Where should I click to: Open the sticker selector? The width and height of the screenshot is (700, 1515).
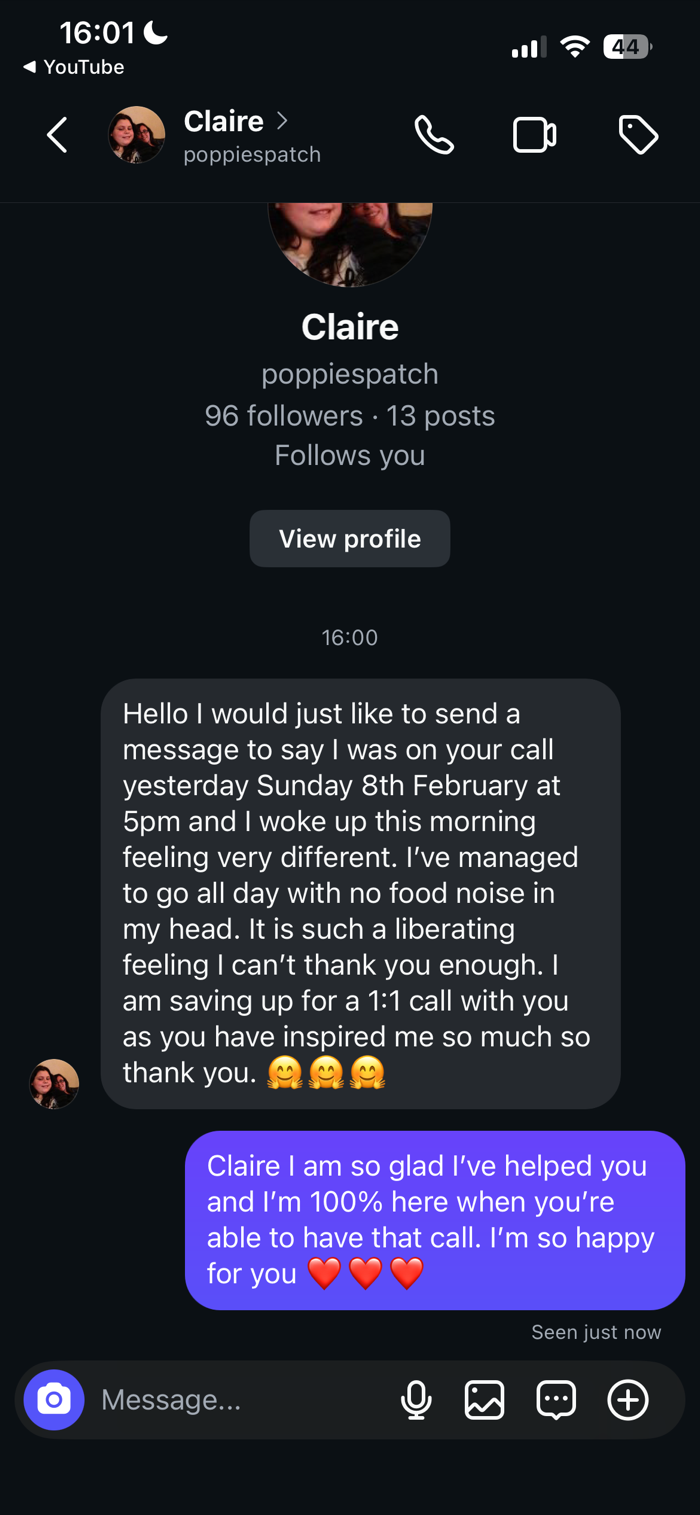(x=558, y=1398)
